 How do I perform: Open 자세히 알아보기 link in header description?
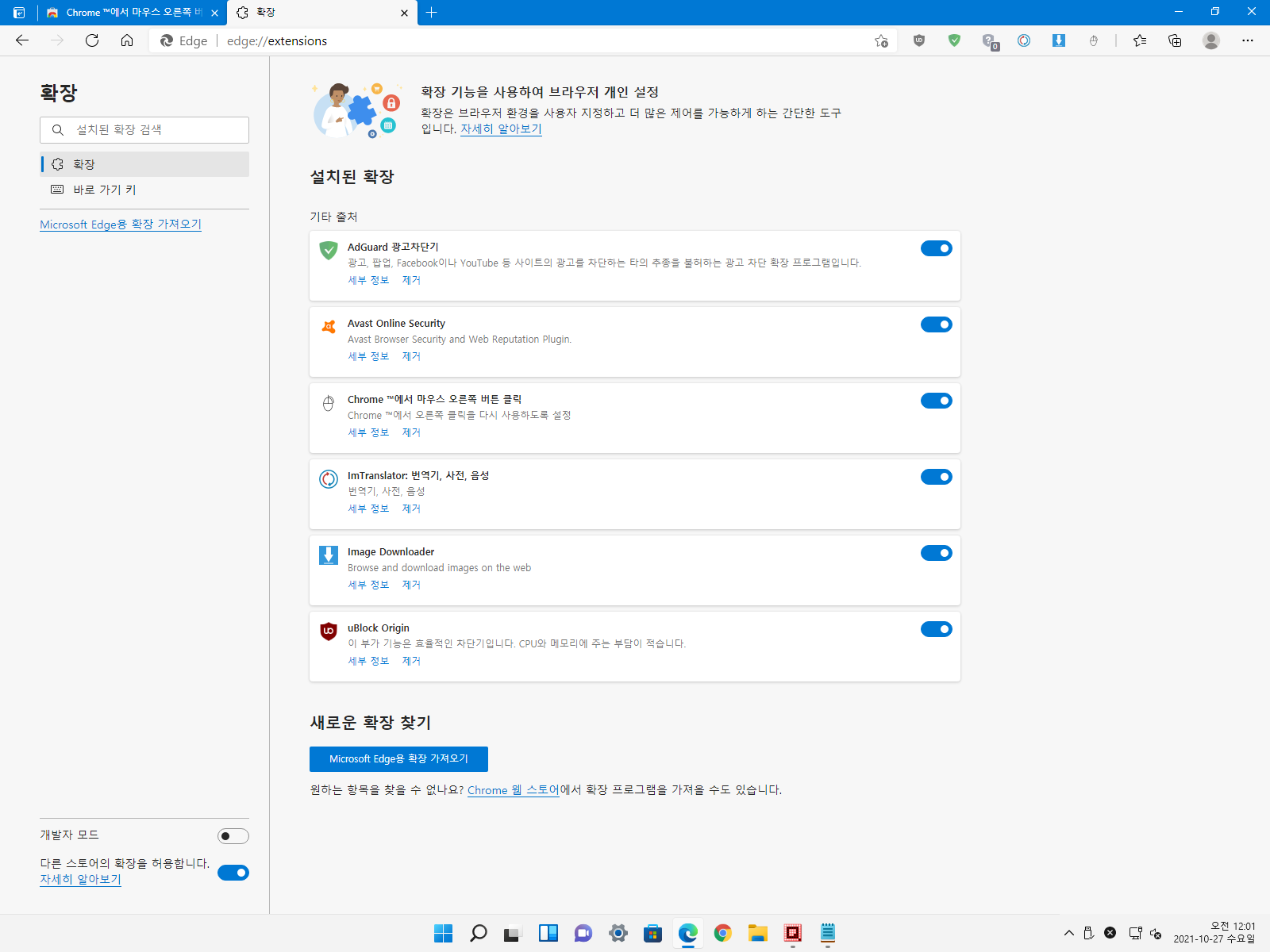[501, 129]
